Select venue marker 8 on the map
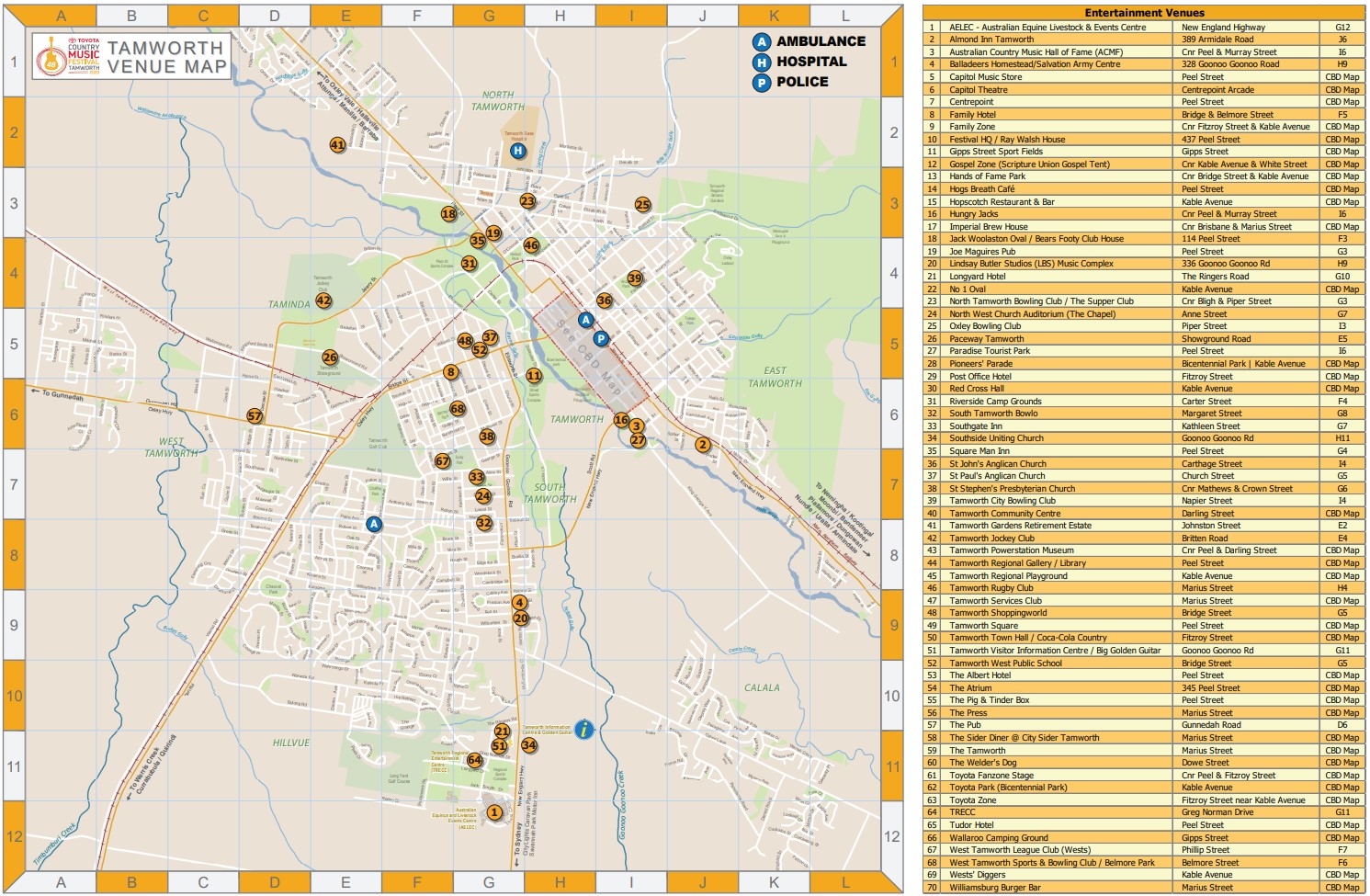The image size is (1370, 896). point(450,372)
